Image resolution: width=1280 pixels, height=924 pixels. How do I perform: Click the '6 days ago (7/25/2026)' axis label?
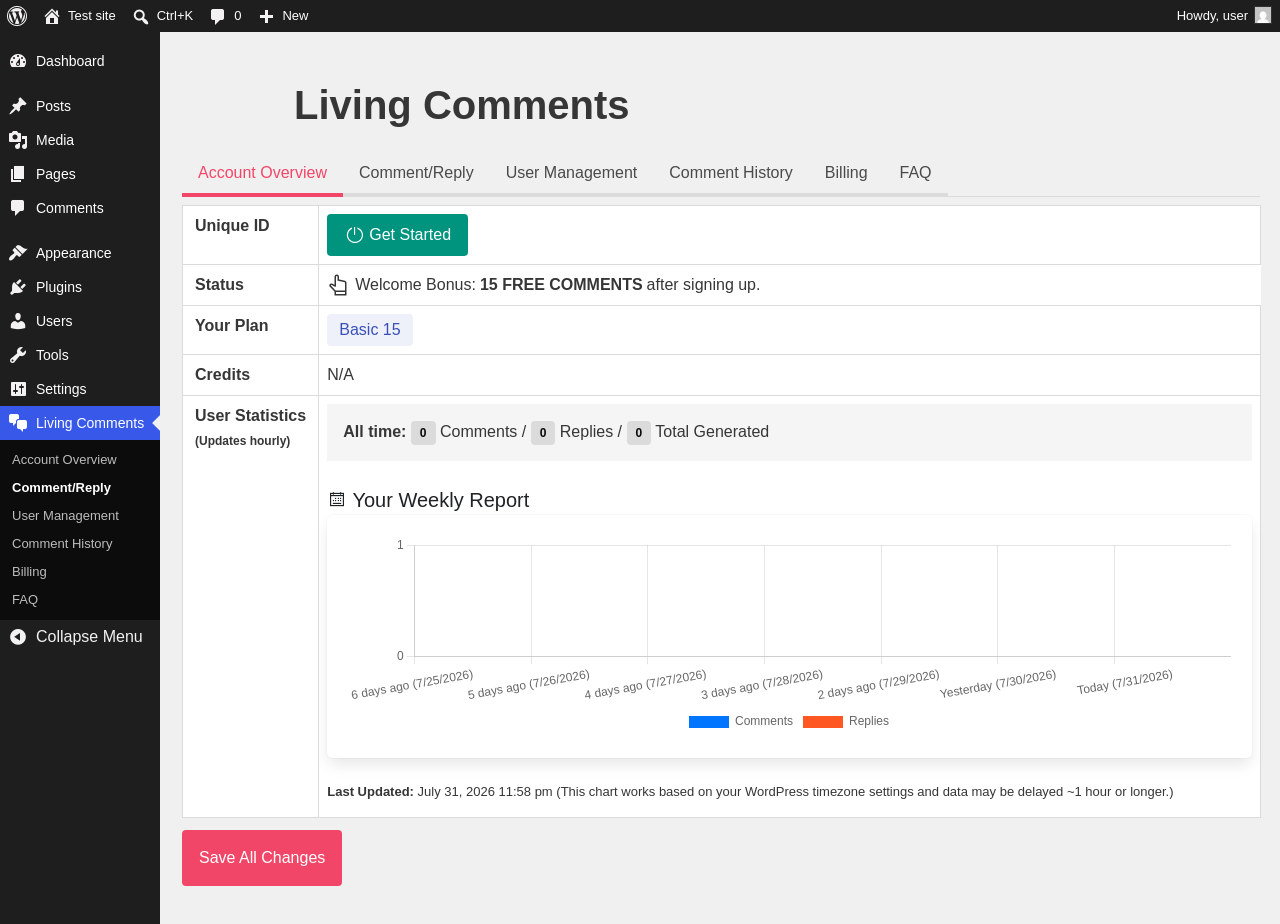pos(412,685)
